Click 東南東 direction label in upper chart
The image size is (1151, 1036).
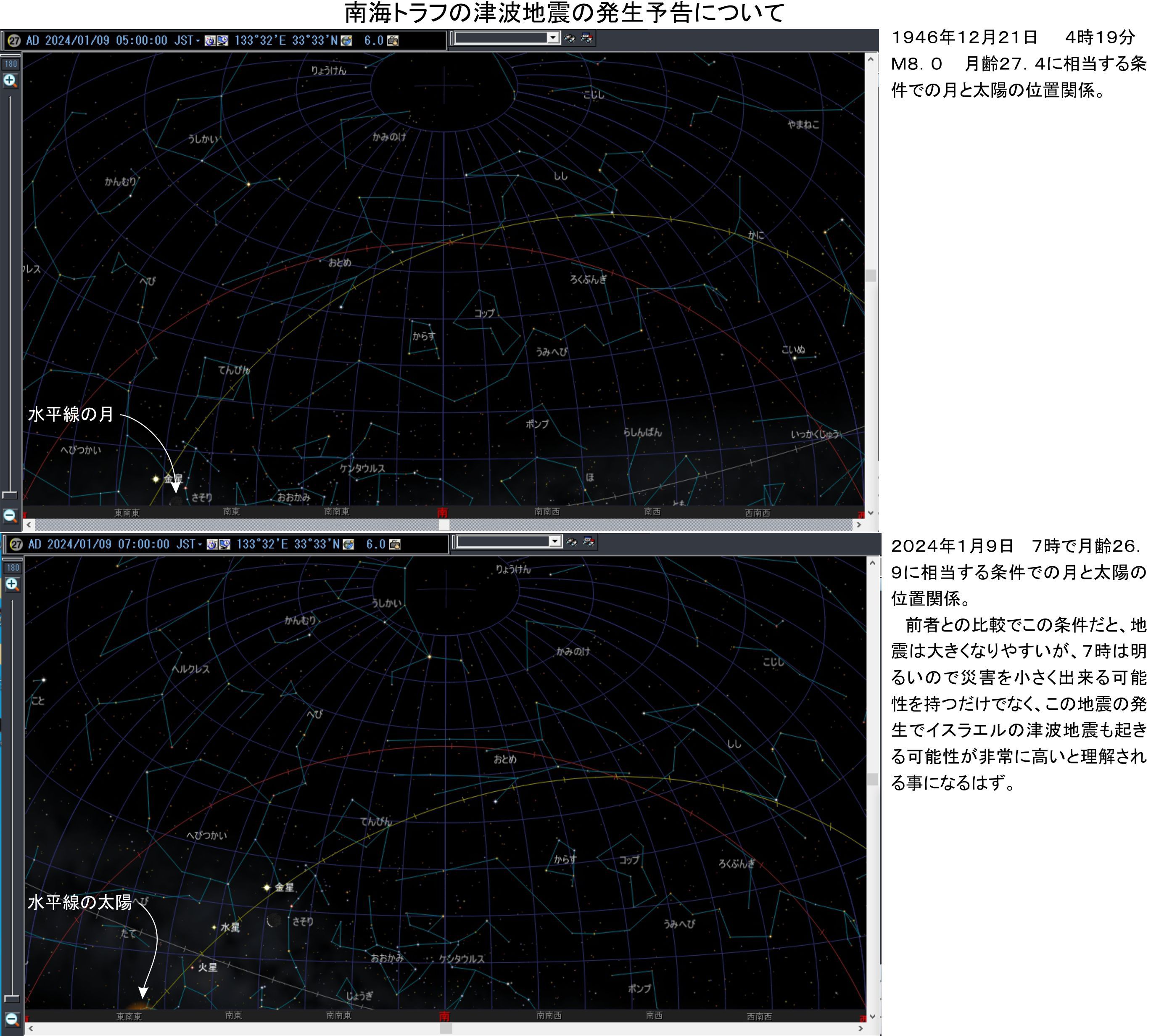pos(127,513)
